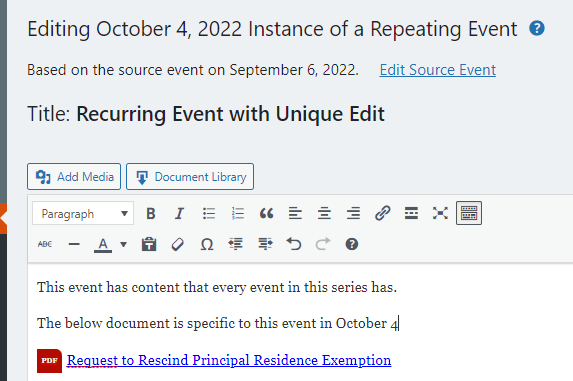The height and width of the screenshot is (381, 573).
Task: Place cursor in 'The below document' line
Action: (x=218, y=323)
